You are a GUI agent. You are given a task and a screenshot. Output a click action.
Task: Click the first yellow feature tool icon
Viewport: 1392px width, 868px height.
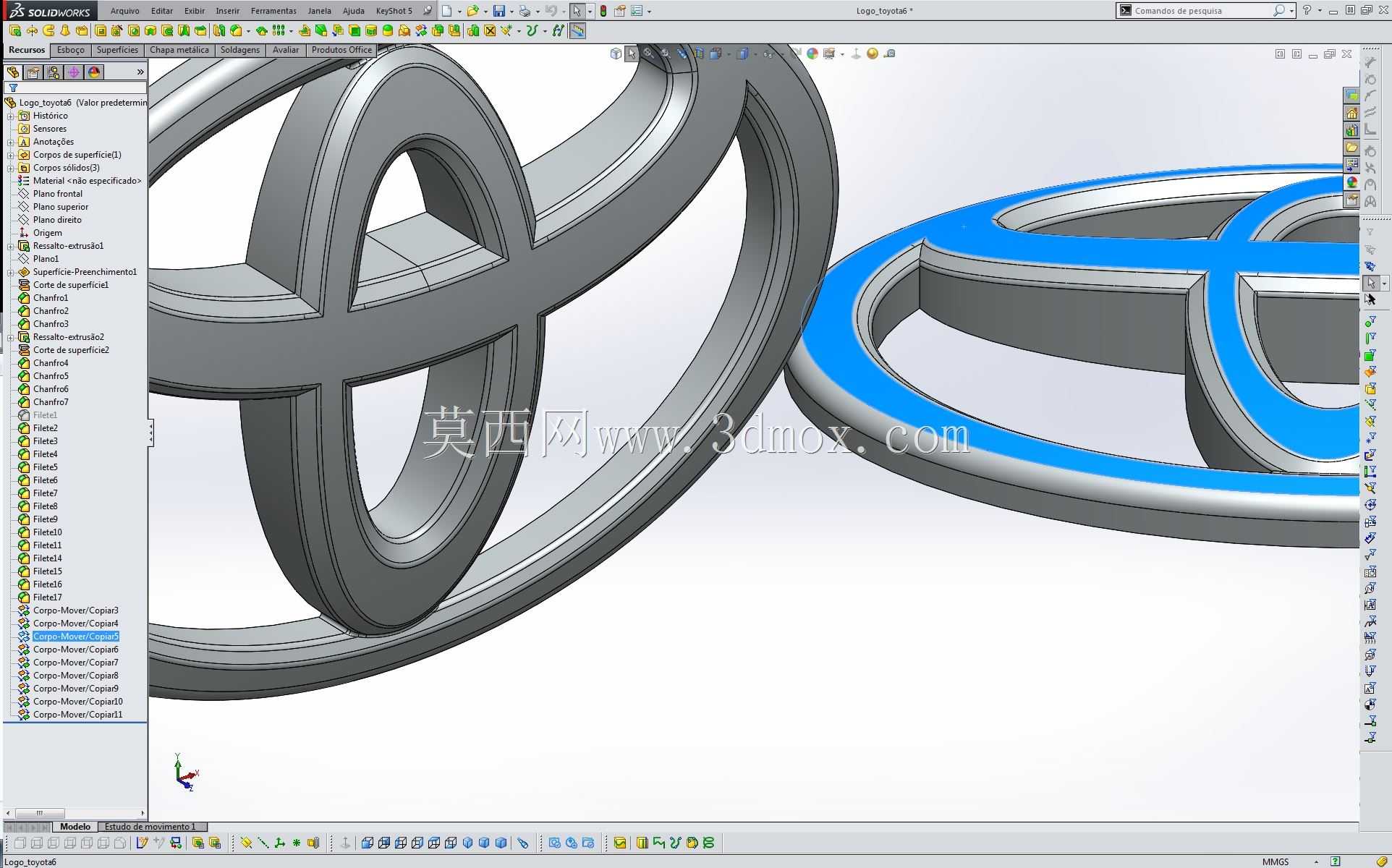pyautogui.click(x=15, y=30)
